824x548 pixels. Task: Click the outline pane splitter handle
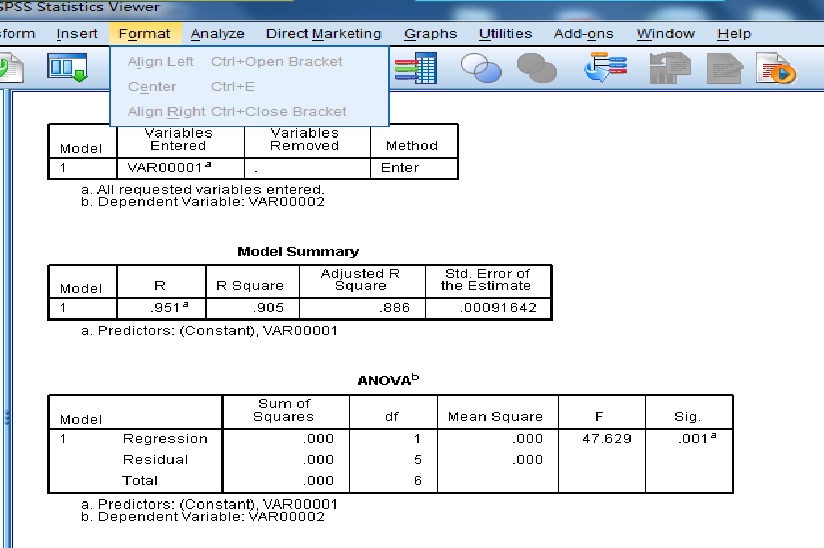point(7,418)
